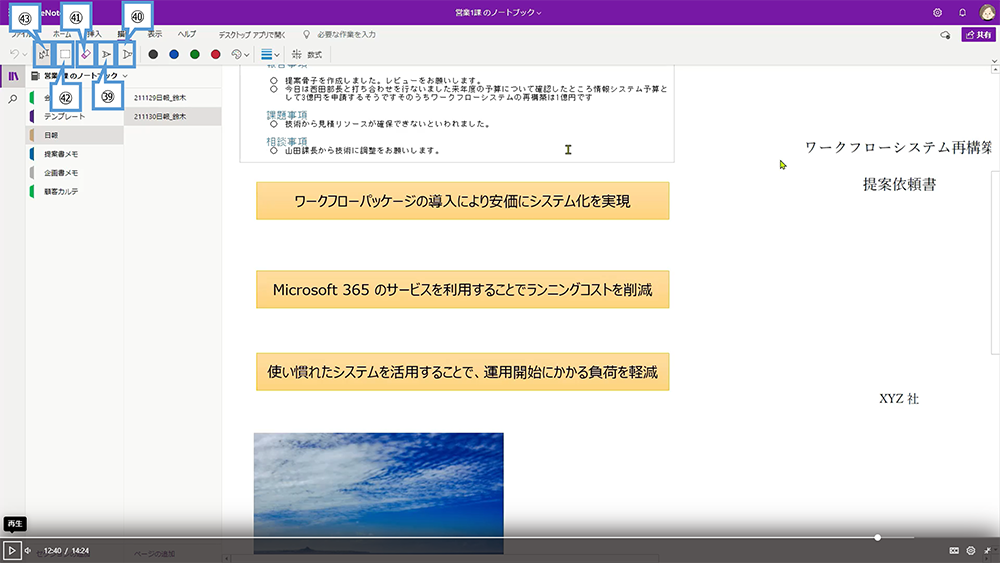
Task: Click the 共有 share button
Action: tap(978, 34)
